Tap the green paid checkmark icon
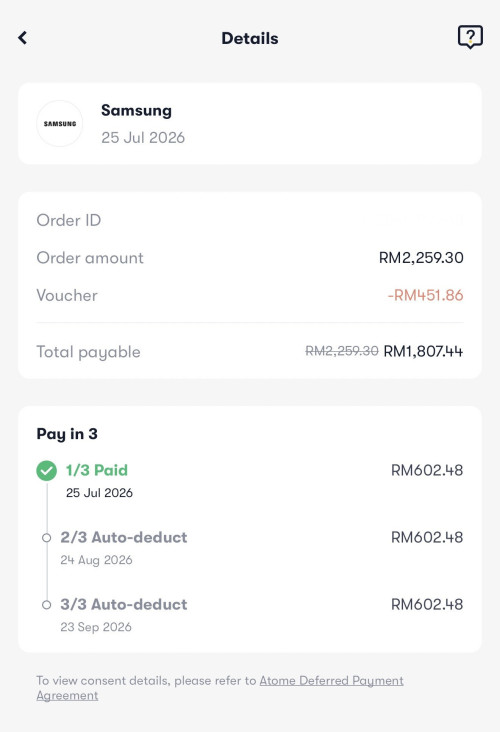 [x=47, y=471]
